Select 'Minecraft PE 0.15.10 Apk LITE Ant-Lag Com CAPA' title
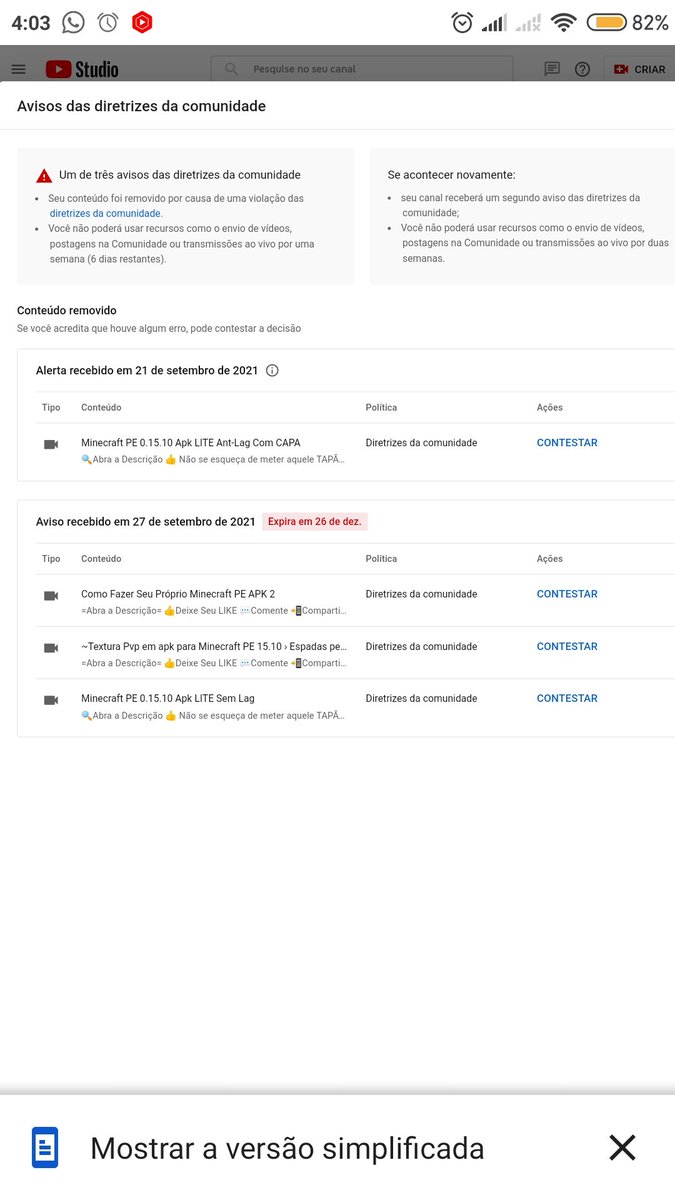The height and width of the screenshot is (1200, 675). tap(191, 442)
